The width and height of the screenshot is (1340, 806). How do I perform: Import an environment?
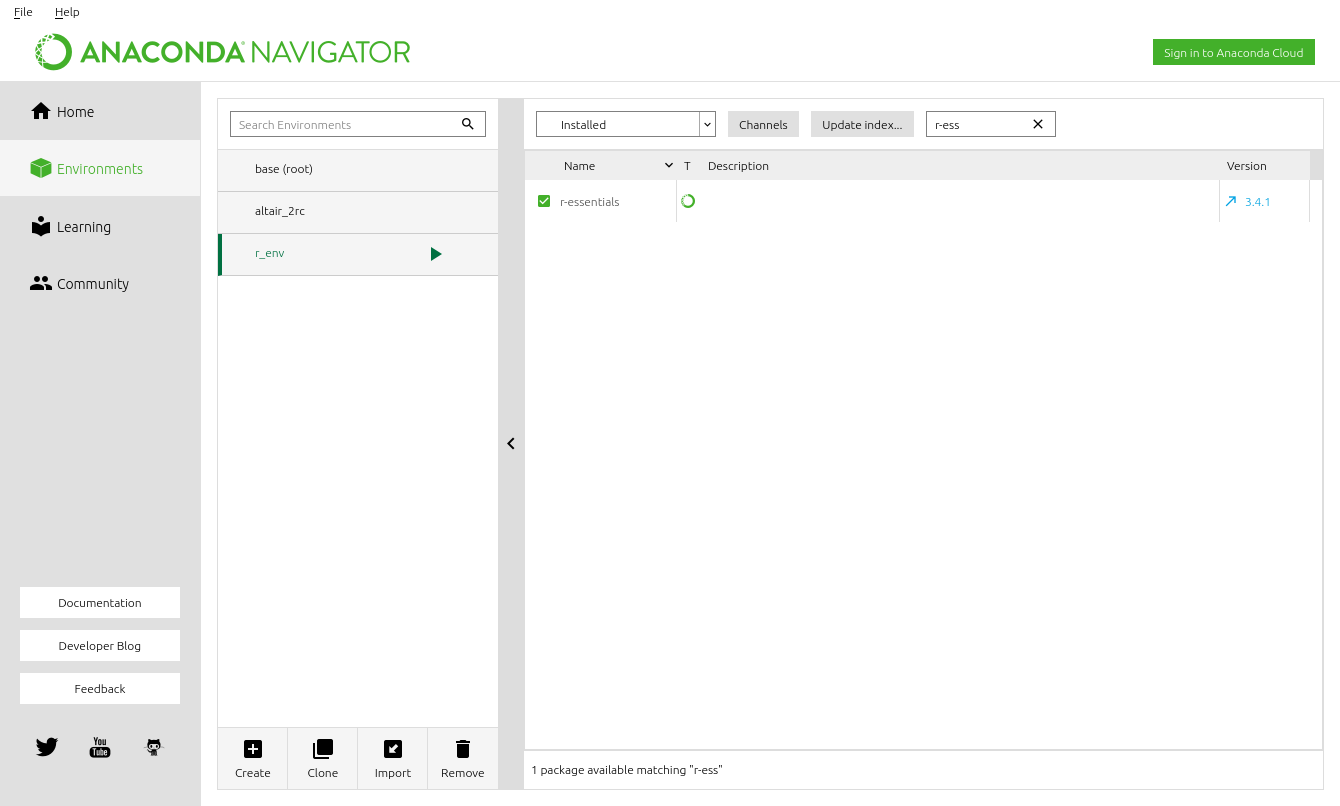(393, 759)
